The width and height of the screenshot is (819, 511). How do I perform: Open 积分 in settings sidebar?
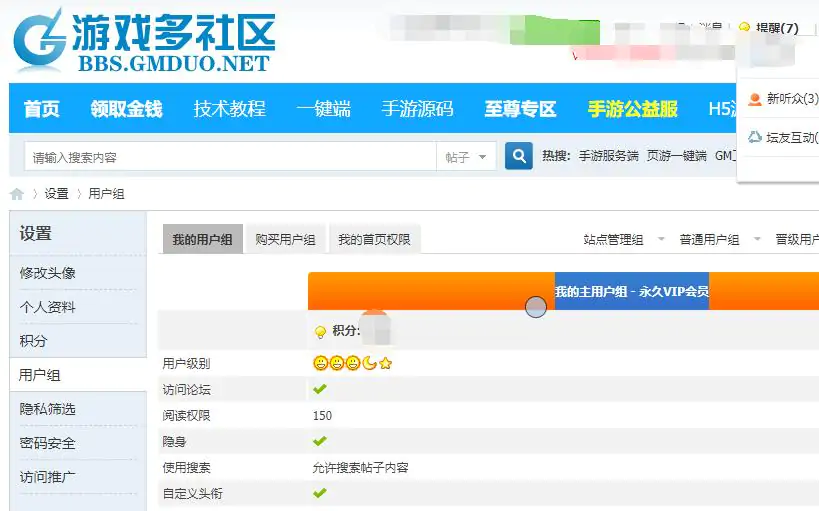point(33,341)
